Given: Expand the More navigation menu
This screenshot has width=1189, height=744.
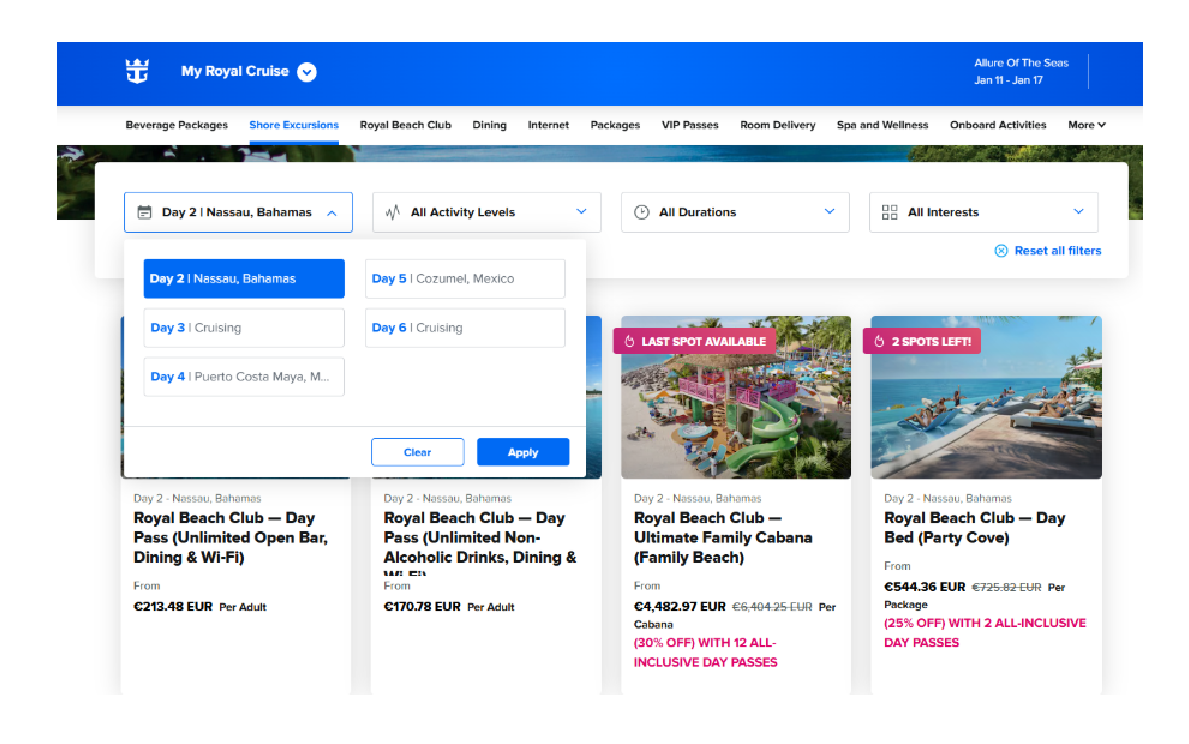Looking at the screenshot, I should pos(1086,125).
